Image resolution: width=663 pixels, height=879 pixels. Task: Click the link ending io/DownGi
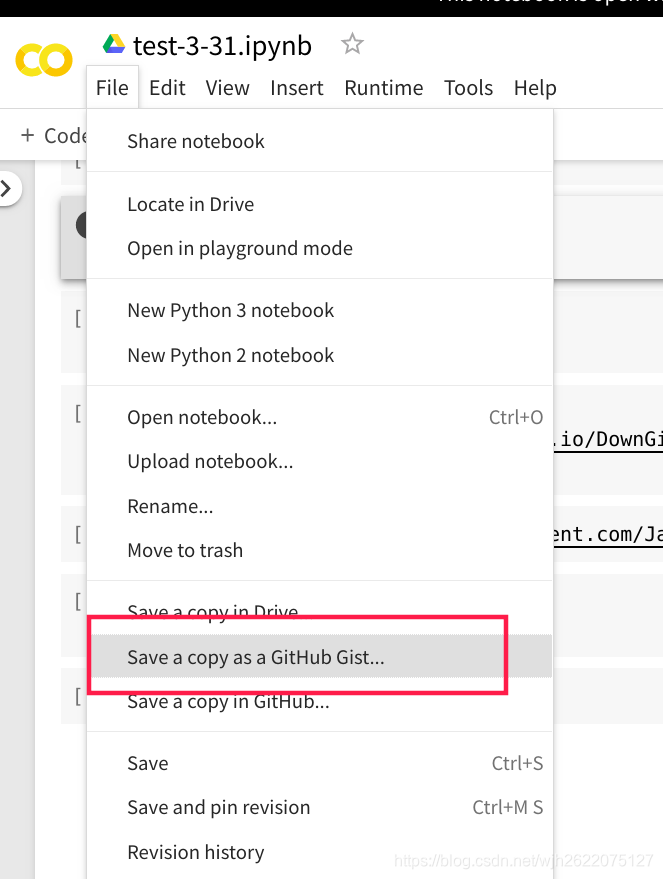coord(608,440)
